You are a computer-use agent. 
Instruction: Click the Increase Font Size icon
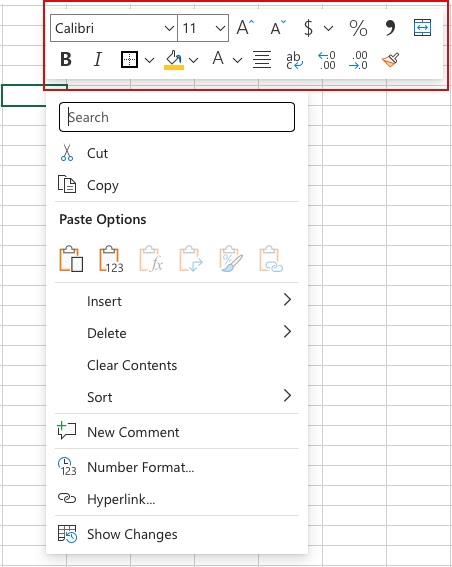(245, 28)
